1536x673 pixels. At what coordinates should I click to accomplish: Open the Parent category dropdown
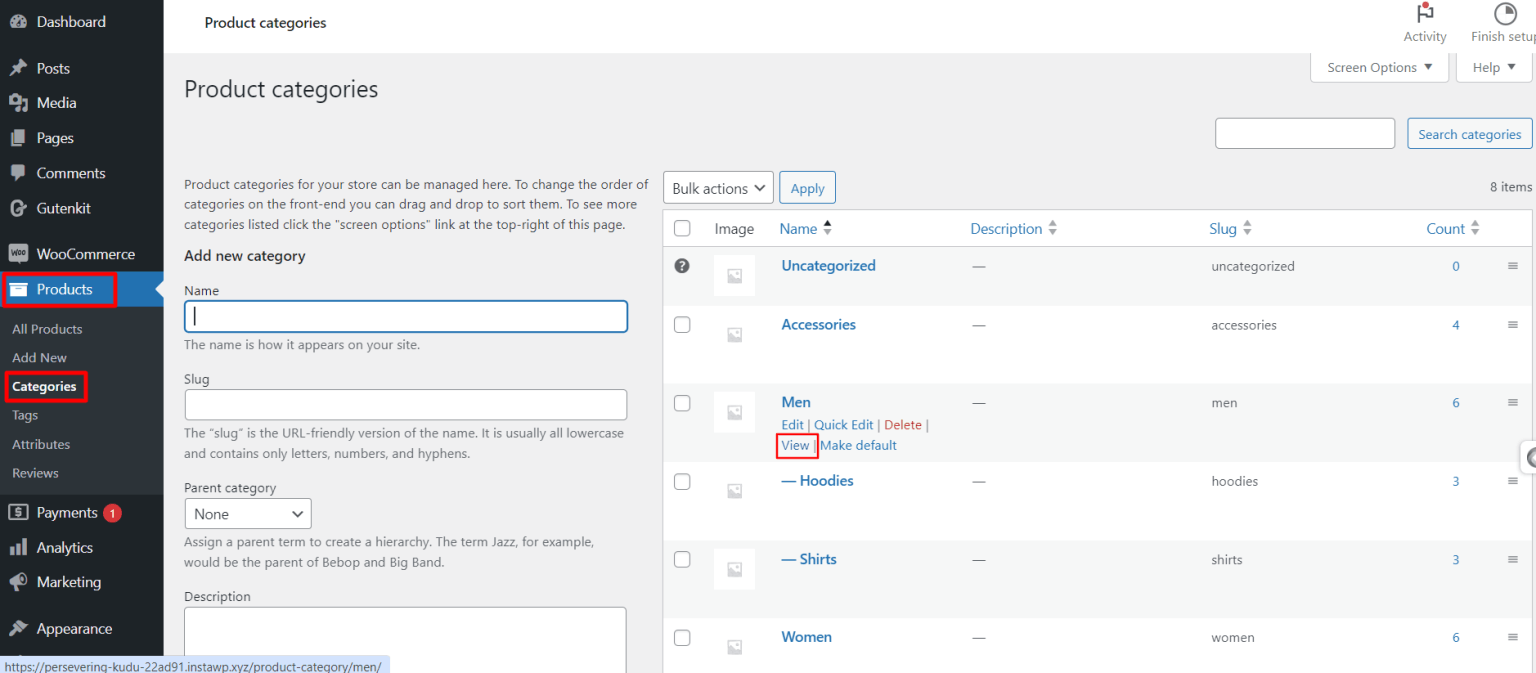(x=247, y=513)
